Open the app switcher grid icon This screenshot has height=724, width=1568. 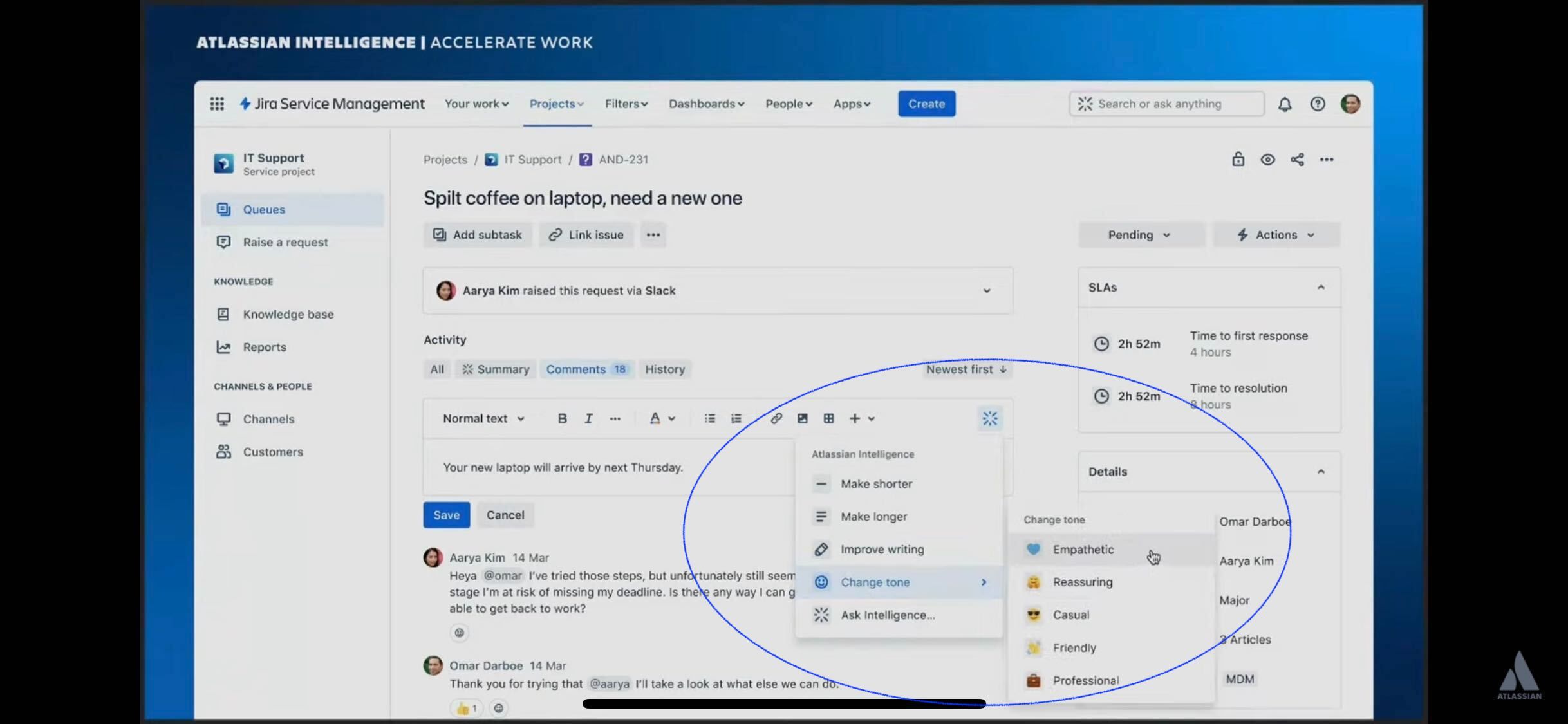coord(217,104)
